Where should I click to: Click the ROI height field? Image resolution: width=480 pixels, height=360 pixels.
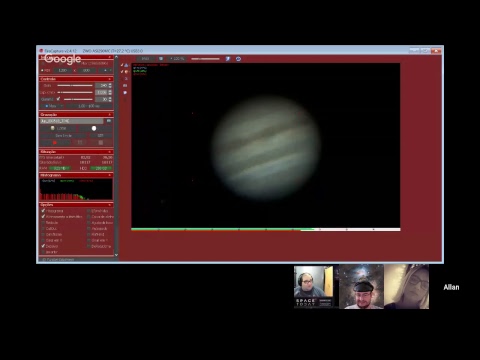(x=87, y=70)
